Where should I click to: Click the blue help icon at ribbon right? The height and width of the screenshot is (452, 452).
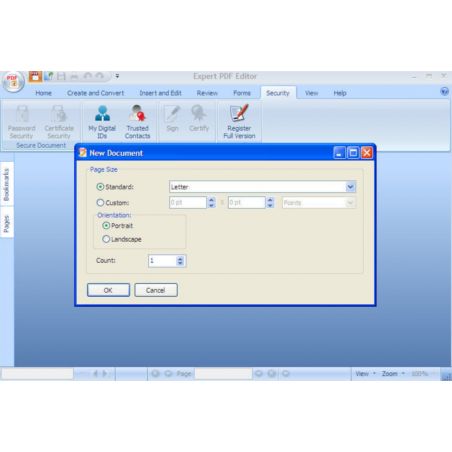coord(444,91)
